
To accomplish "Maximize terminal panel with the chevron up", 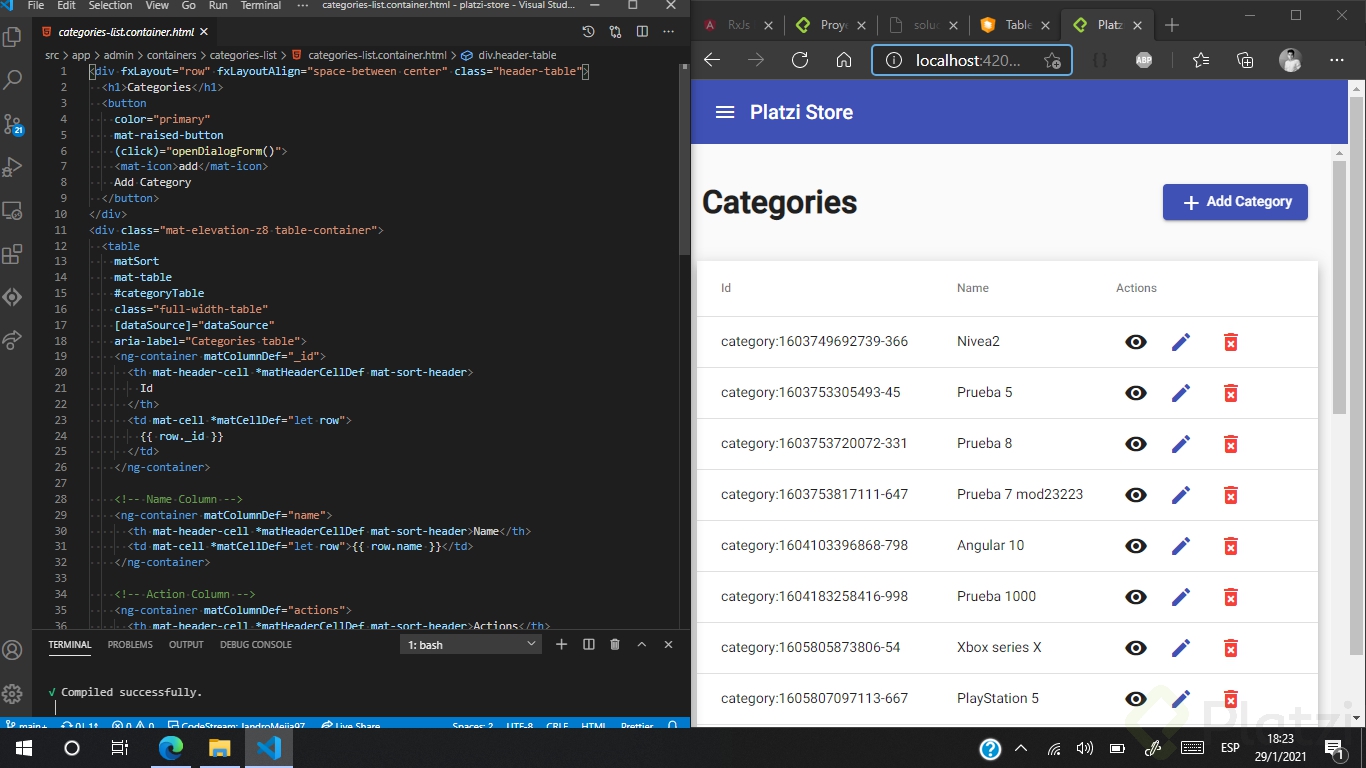I will coord(642,645).
